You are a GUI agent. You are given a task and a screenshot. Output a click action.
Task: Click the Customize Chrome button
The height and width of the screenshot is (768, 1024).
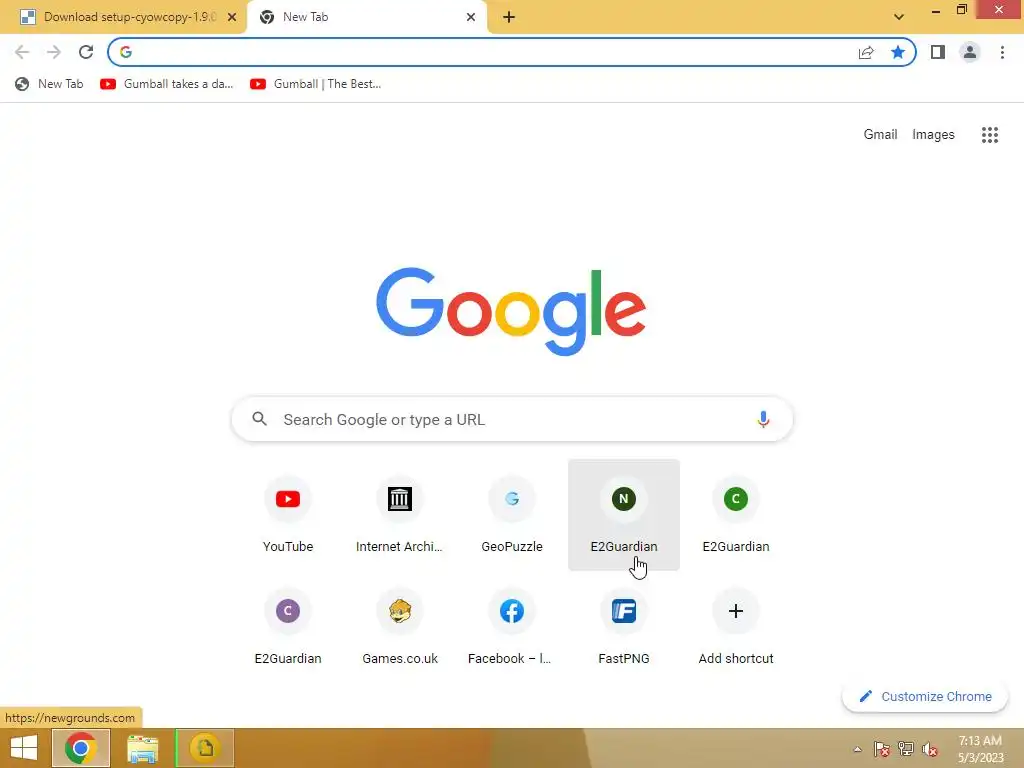coord(925,697)
